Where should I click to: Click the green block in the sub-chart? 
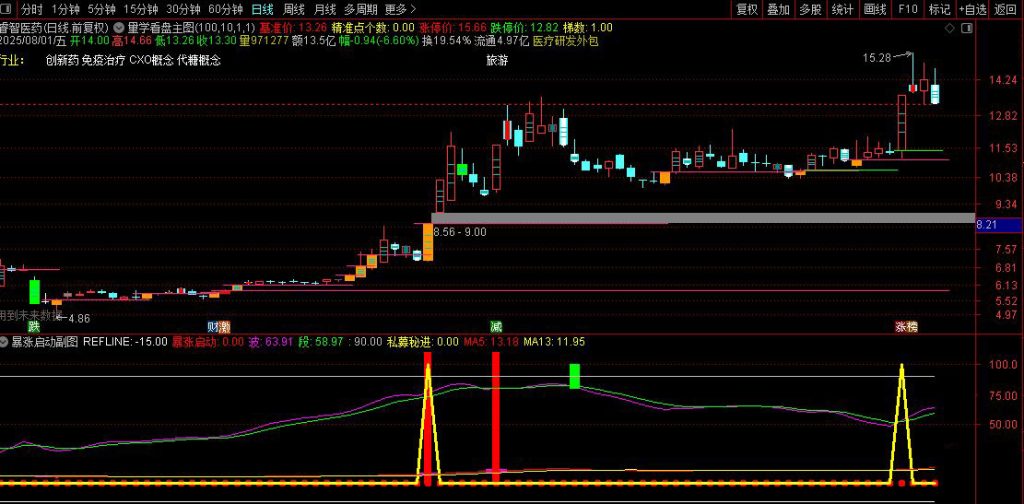[574, 376]
